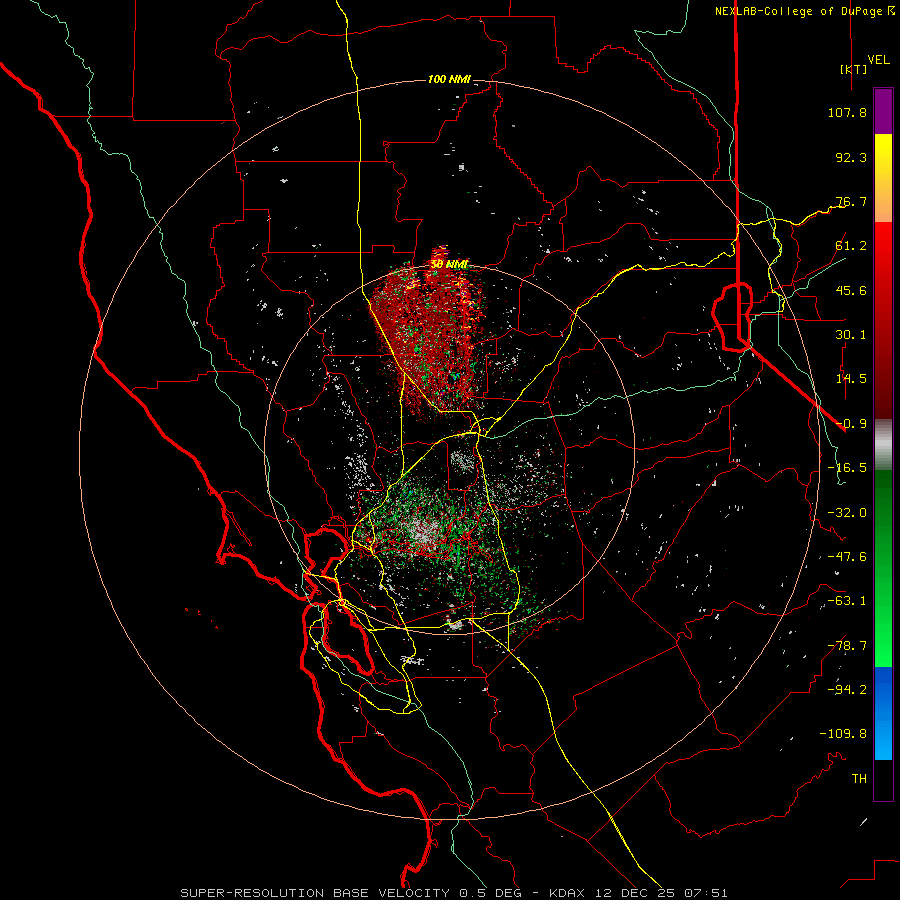The width and height of the screenshot is (900, 900).
Task: Select the purple segment of the color bar
Action: (x=883, y=111)
